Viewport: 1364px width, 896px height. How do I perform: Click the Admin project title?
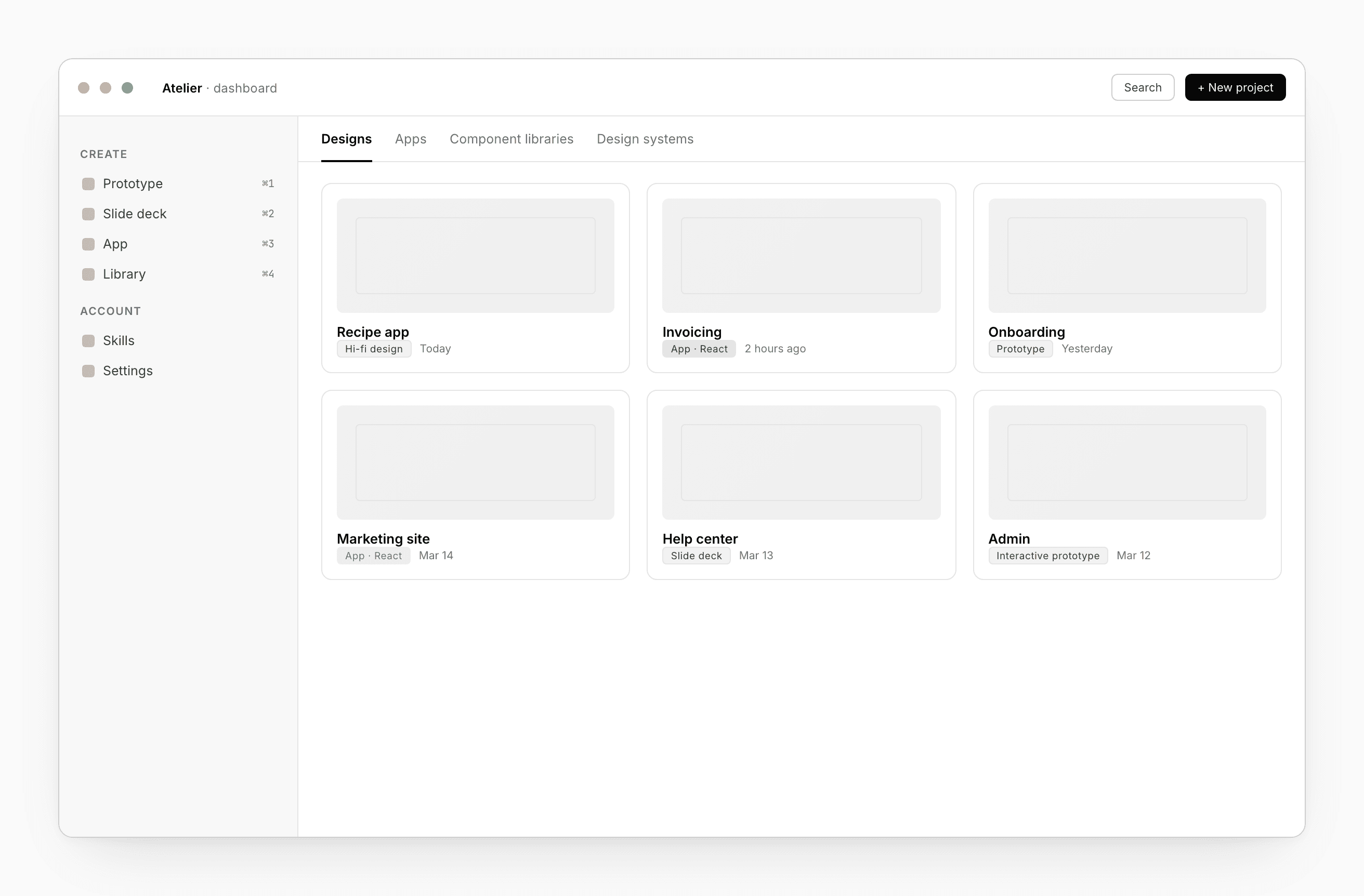(x=1008, y=539)
